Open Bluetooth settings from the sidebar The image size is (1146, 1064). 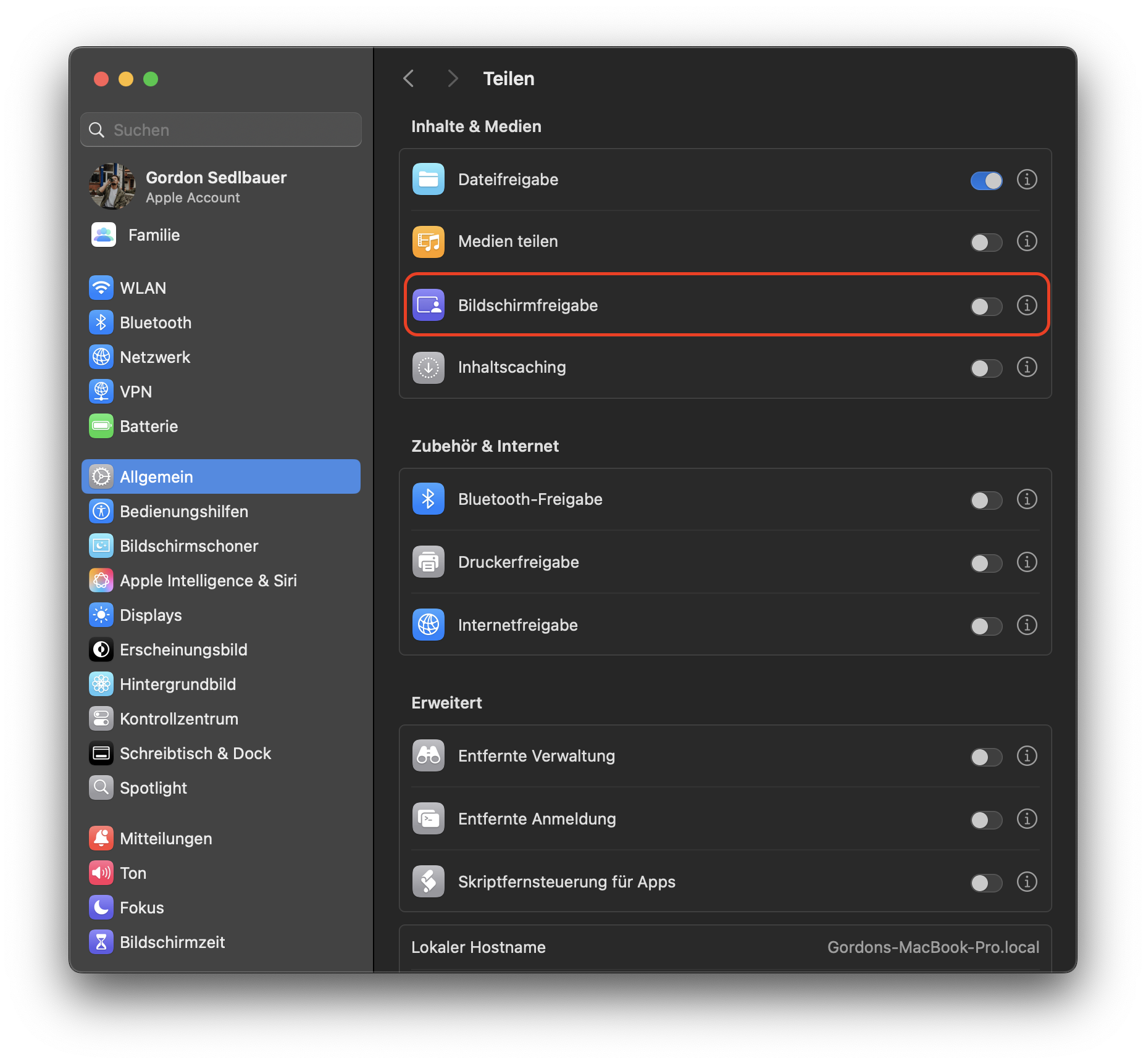tap(101, 322)
